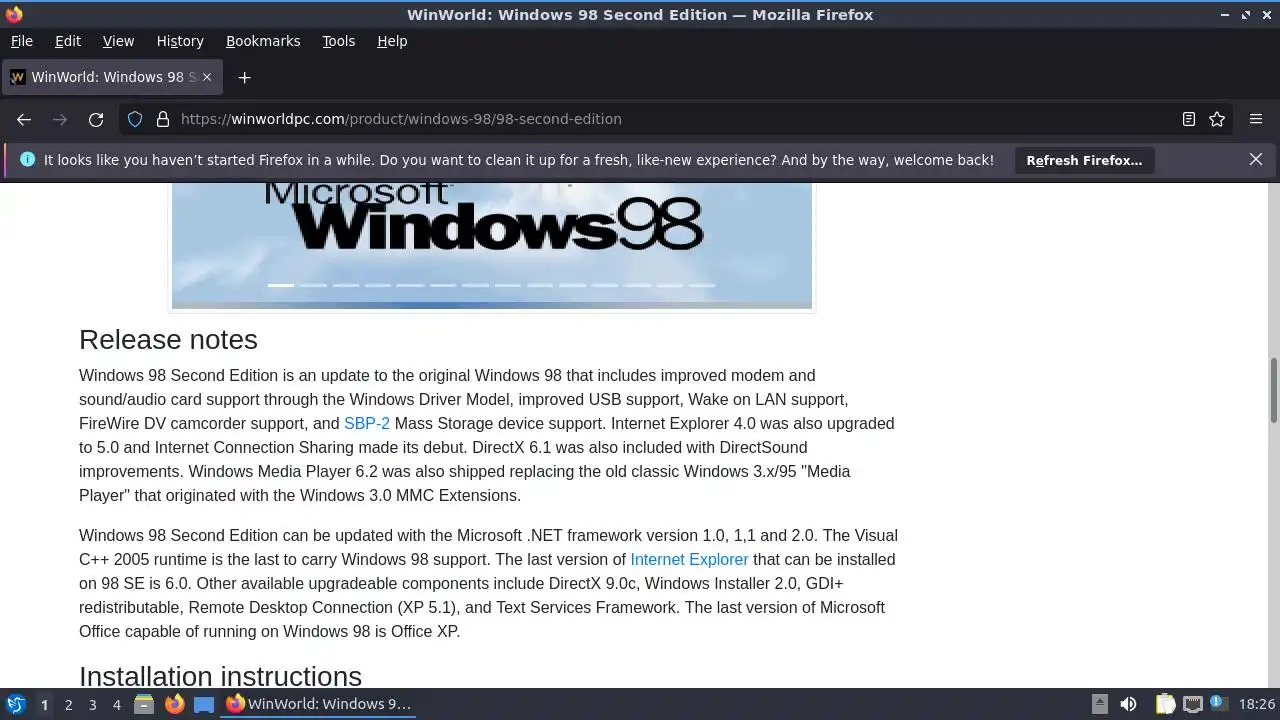Click the WinWorld favicon on the tab
Viewport: 1280px width, 720px height.
(x=17, y=77)
